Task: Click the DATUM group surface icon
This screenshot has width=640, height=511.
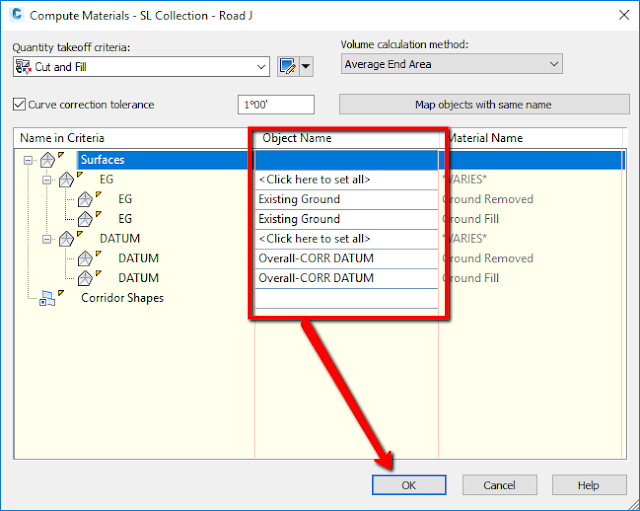Action: pos(66,239)
